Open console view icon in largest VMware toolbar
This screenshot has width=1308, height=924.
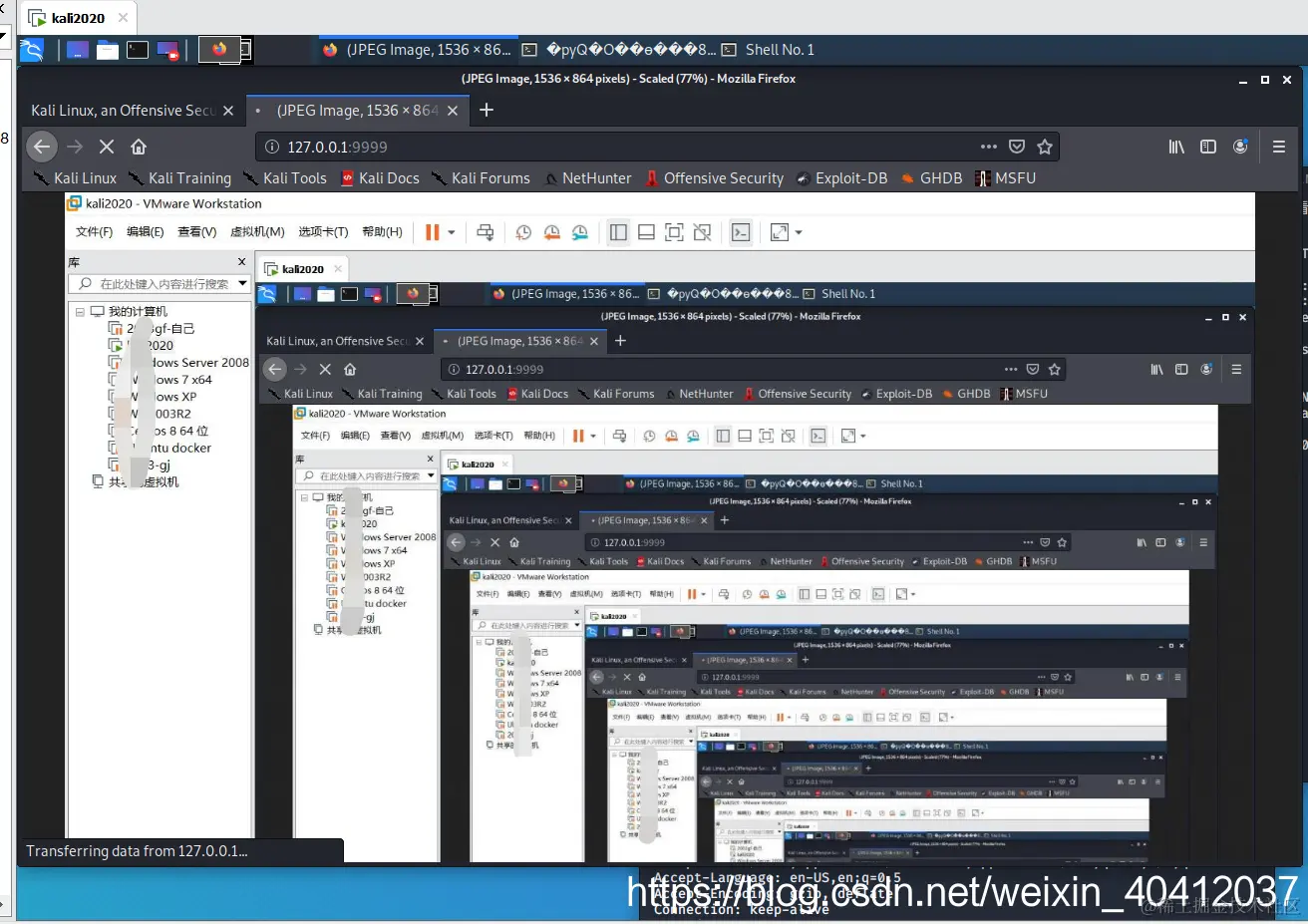[741, 232]
